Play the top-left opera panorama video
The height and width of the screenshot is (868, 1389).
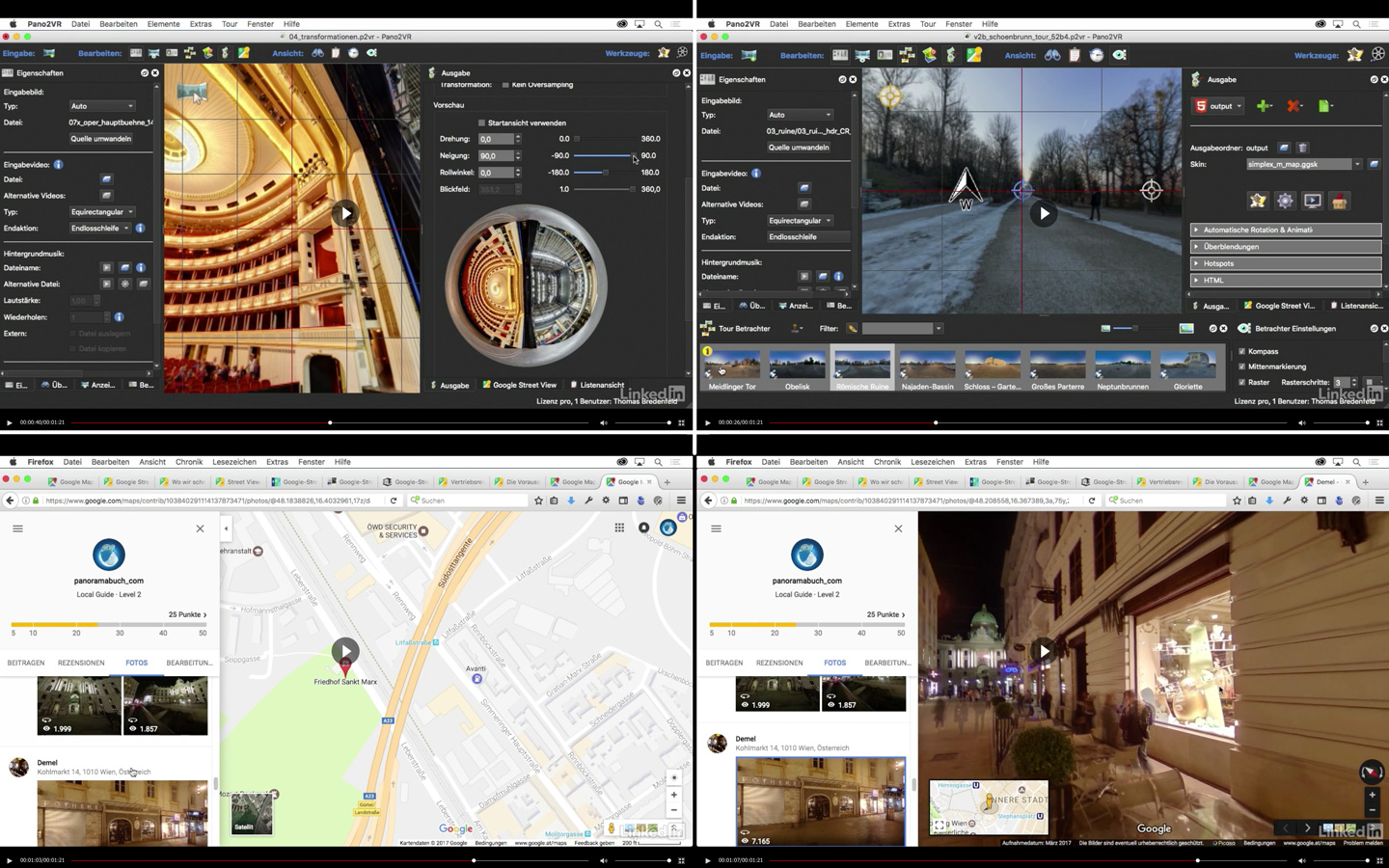[345, 213]
